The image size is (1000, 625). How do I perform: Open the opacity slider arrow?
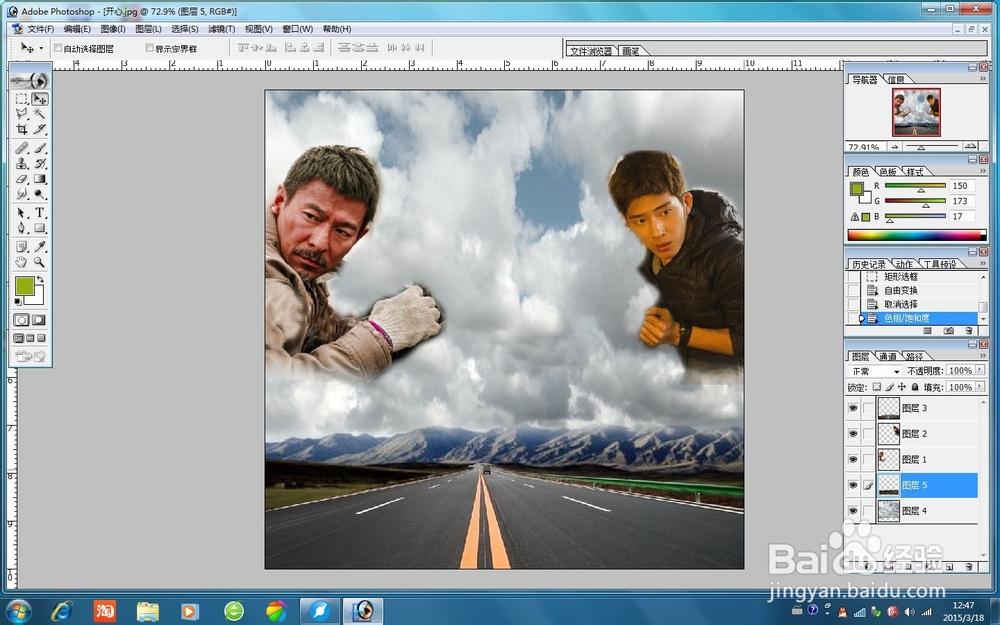pyautogui.click(x=980, y=371)
